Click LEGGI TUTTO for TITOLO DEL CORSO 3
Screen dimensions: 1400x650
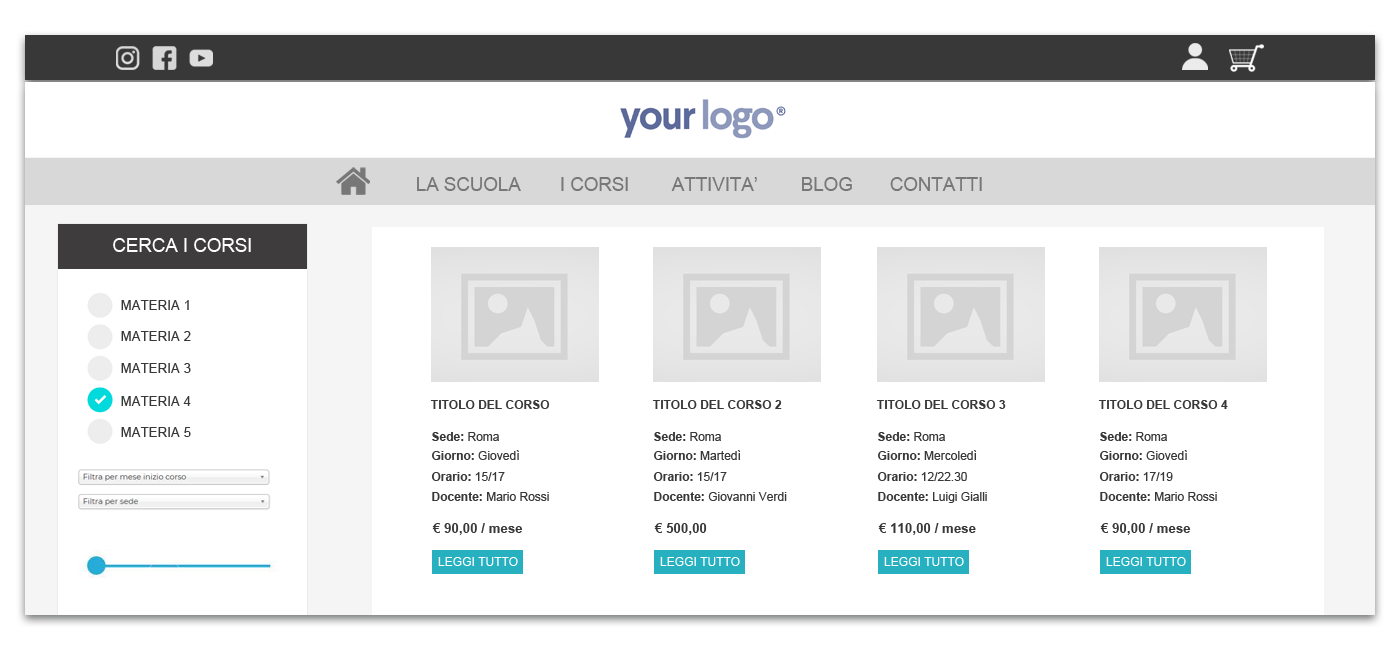(923, 562)
